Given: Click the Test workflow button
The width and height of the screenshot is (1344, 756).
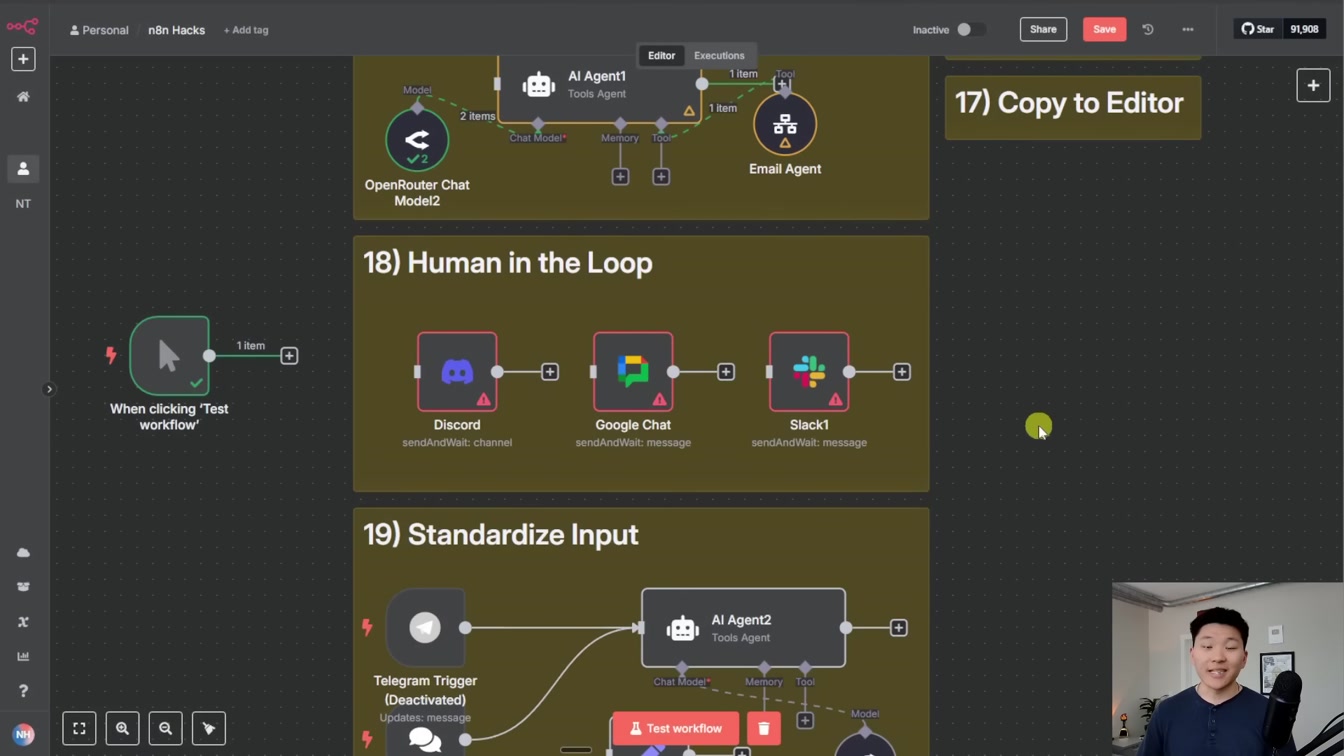Looking at the screenshot, I should pos(675,729).
